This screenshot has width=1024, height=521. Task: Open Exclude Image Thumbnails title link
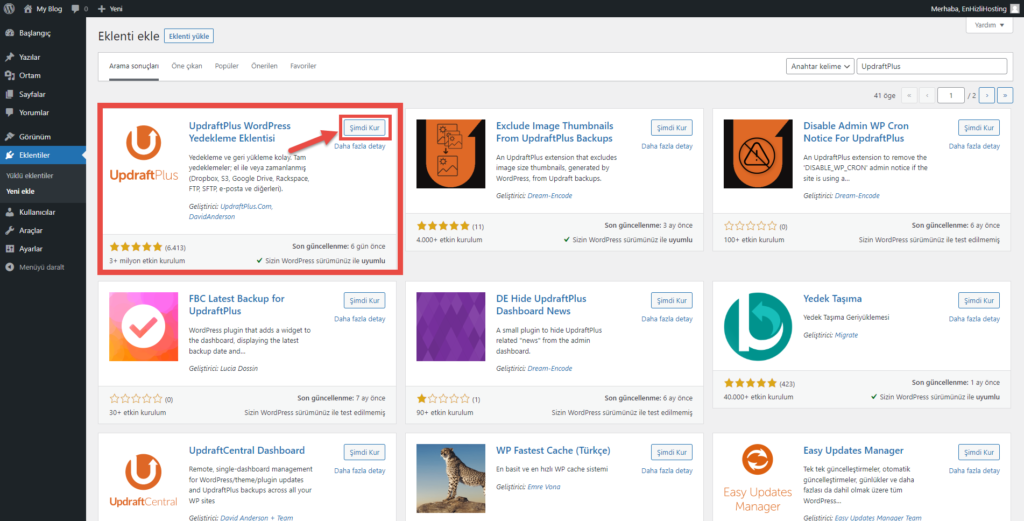pyautogui.click(x=554, y=132)
